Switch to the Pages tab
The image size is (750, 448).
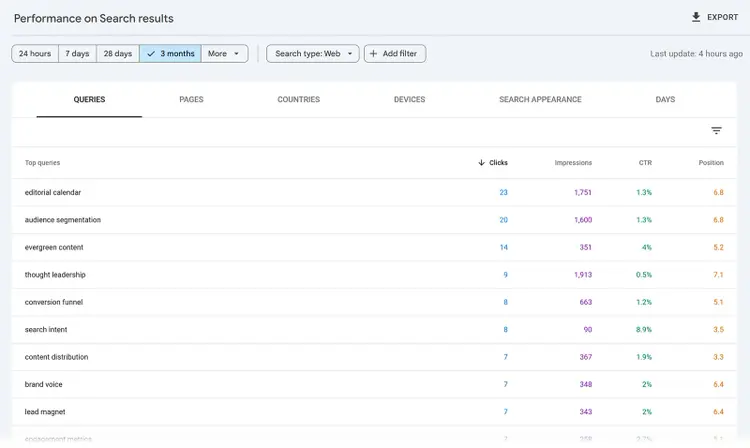(191, 99)
